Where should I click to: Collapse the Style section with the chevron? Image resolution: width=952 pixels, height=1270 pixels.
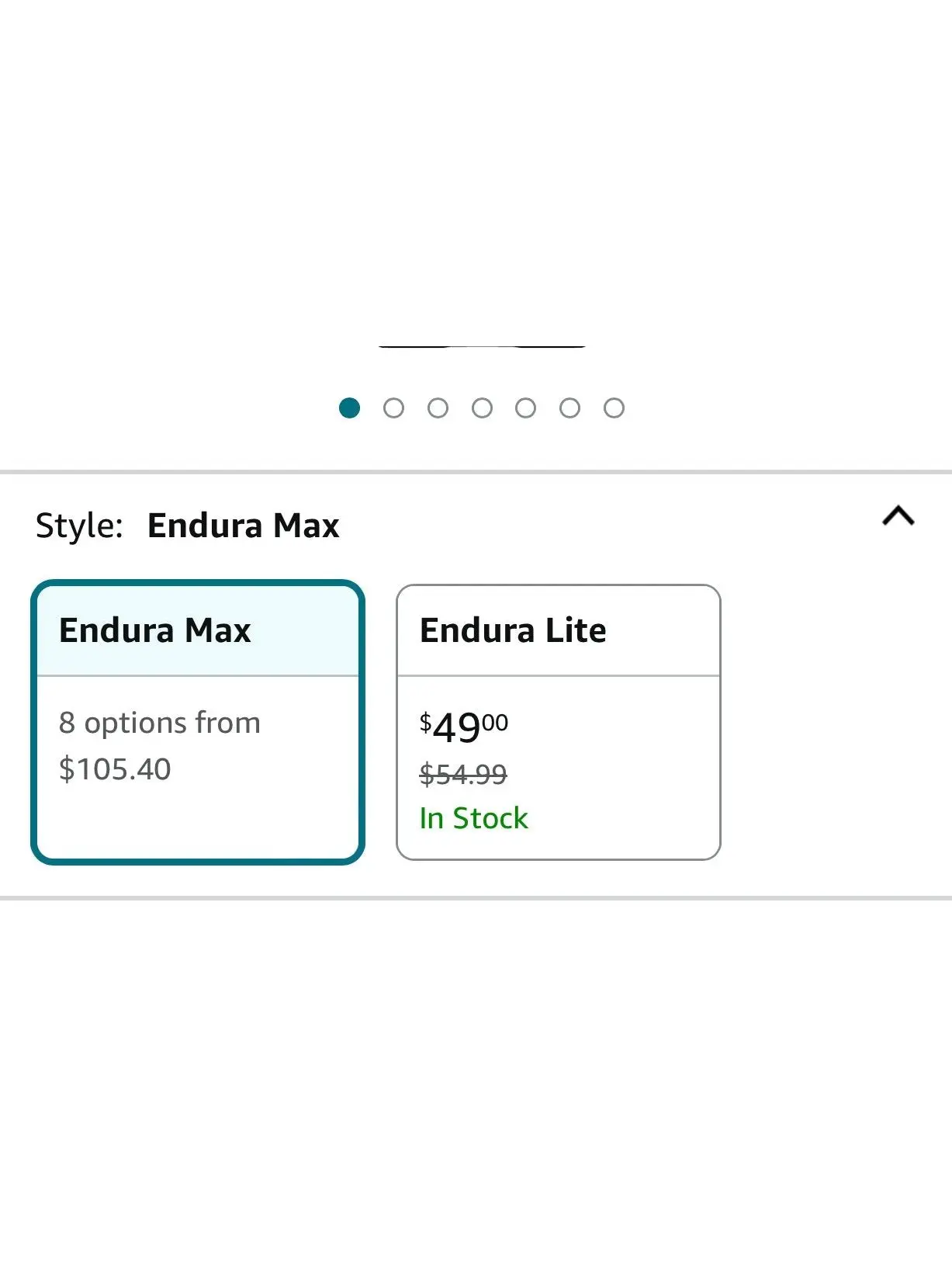(x=898, y=516)
